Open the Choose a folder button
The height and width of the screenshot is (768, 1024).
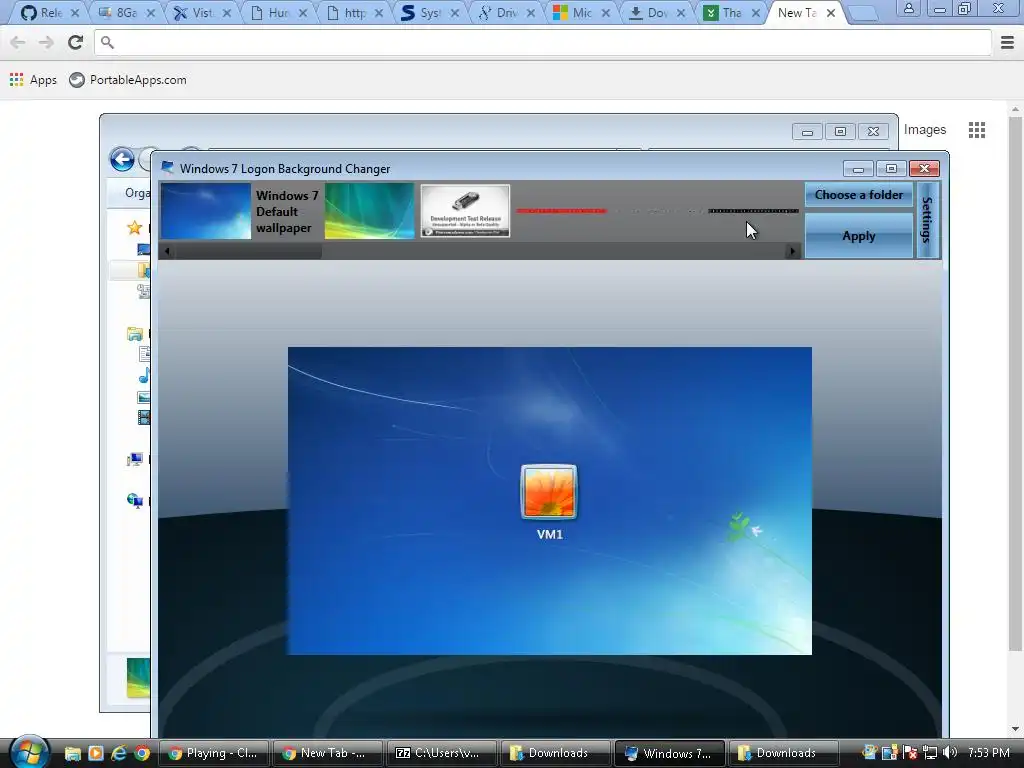click(858, 195)
